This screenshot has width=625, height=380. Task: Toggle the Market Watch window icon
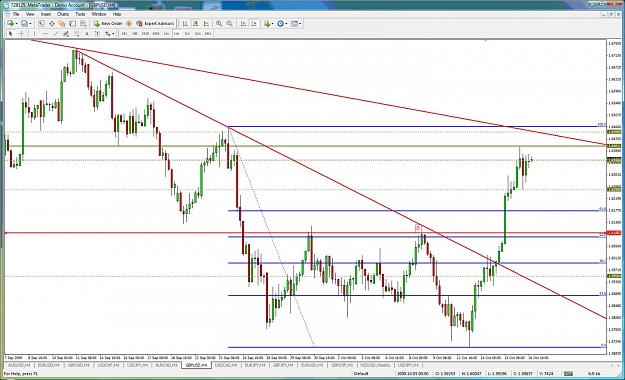(x=41, y=24)
